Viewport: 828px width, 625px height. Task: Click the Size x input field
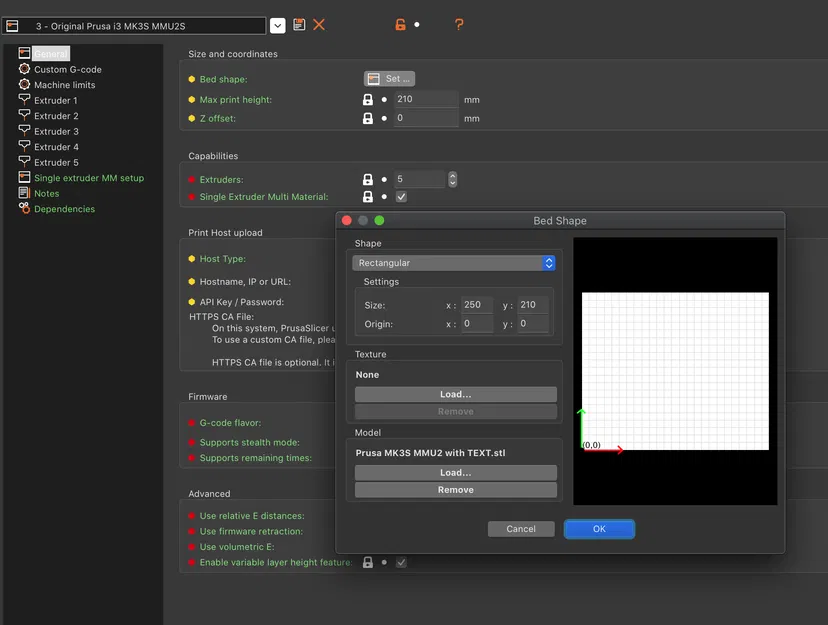tap(477, 305)
